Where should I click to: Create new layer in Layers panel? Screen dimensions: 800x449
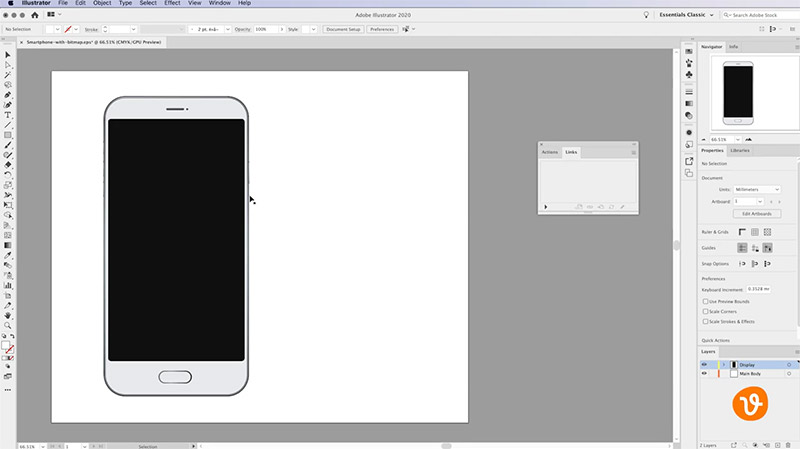[778, 445]
